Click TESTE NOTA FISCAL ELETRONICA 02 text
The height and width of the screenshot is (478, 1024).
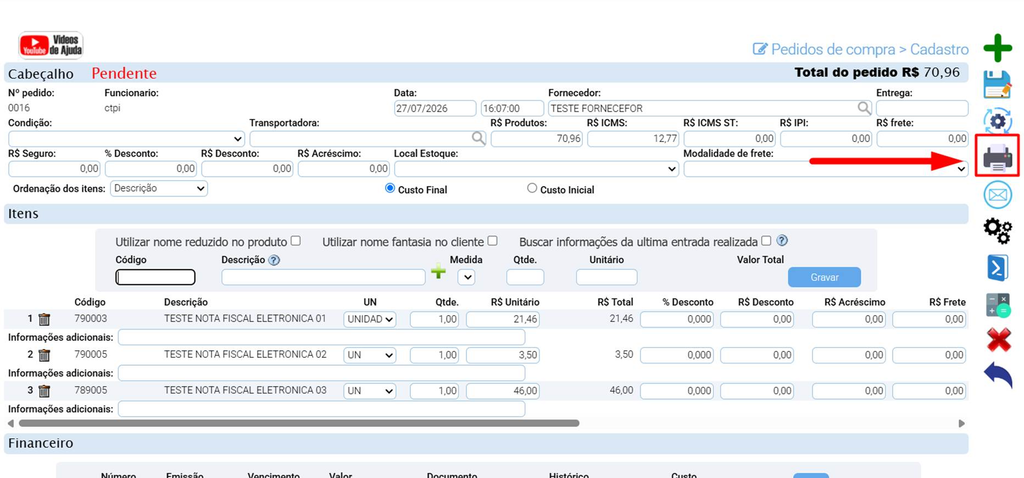tap(245, 355)
